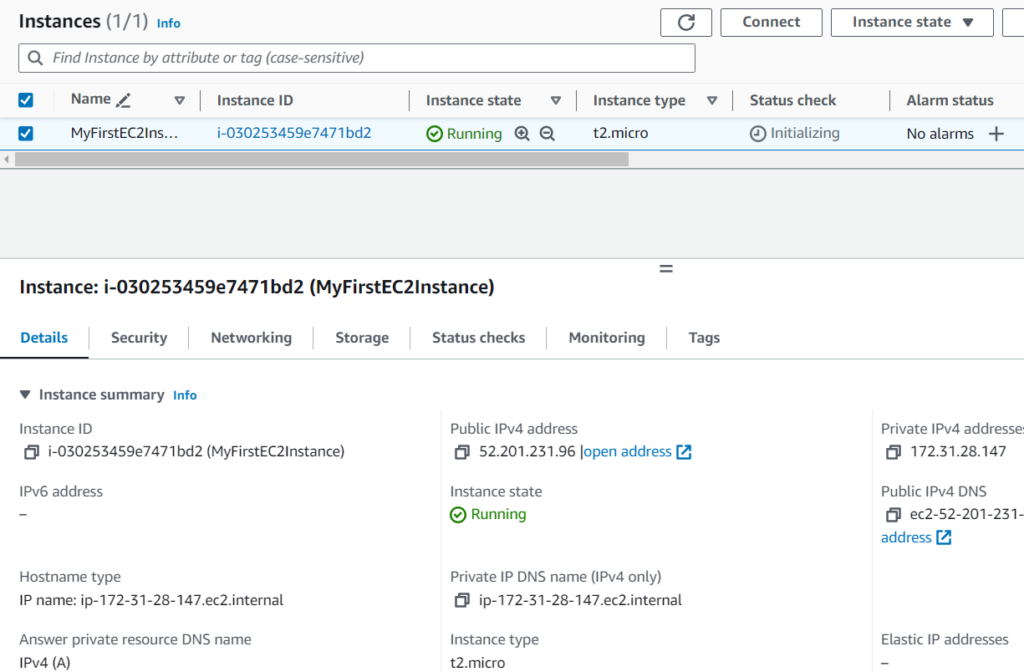
Task: Collapse the Instance summary section
Action: click(25, 394)
